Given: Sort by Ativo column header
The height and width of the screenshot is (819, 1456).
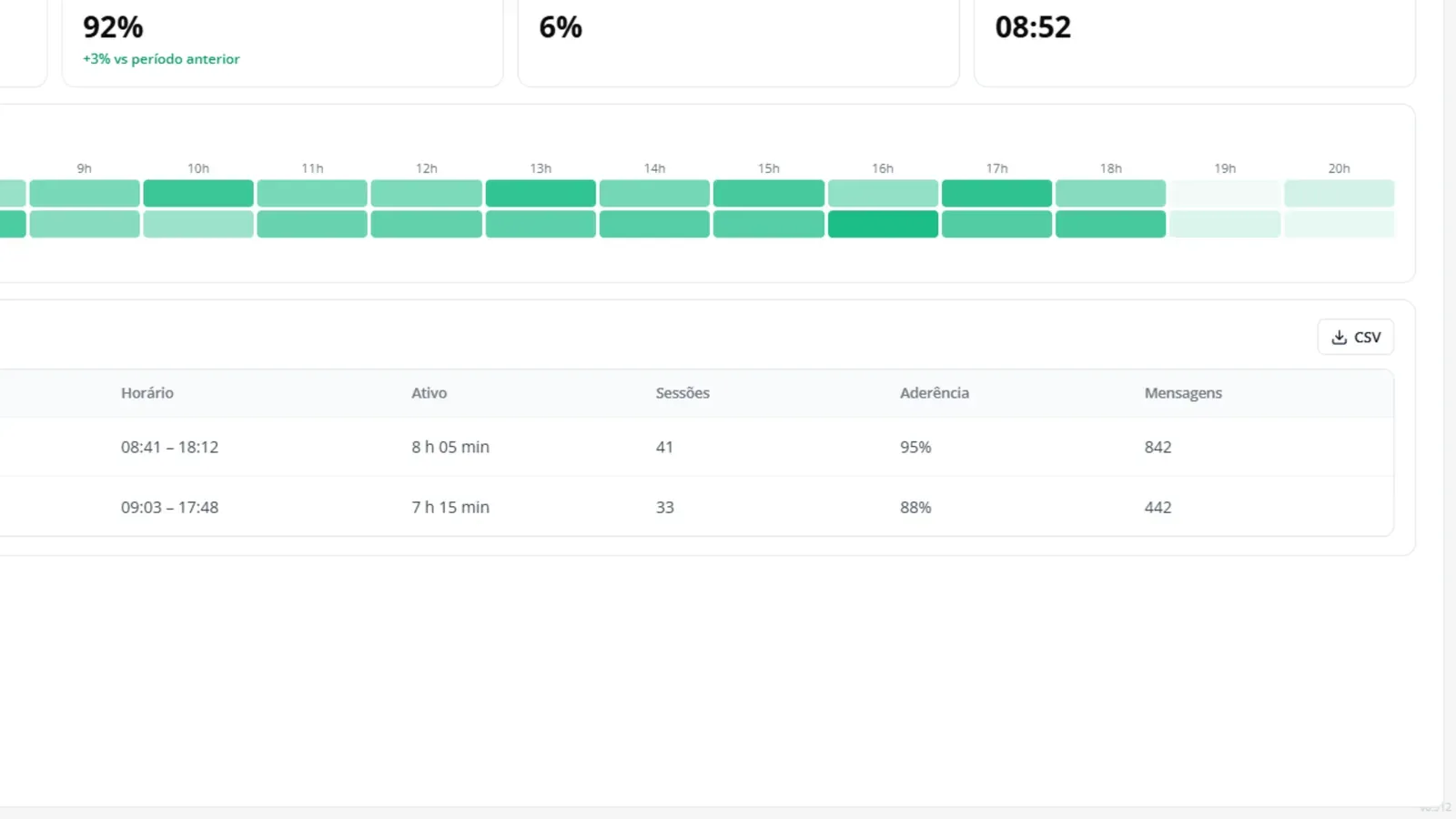Looking at the screenshot, I should click(x=429, y=393).
